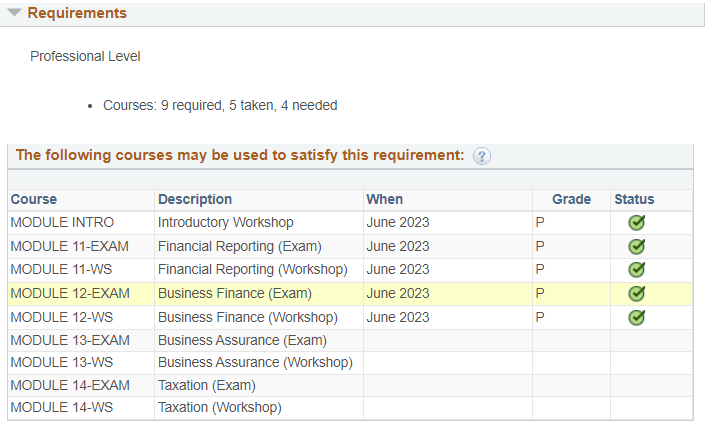
Task: Click Business Assurance (Workshop) description
Action: (x=255, y=362)
